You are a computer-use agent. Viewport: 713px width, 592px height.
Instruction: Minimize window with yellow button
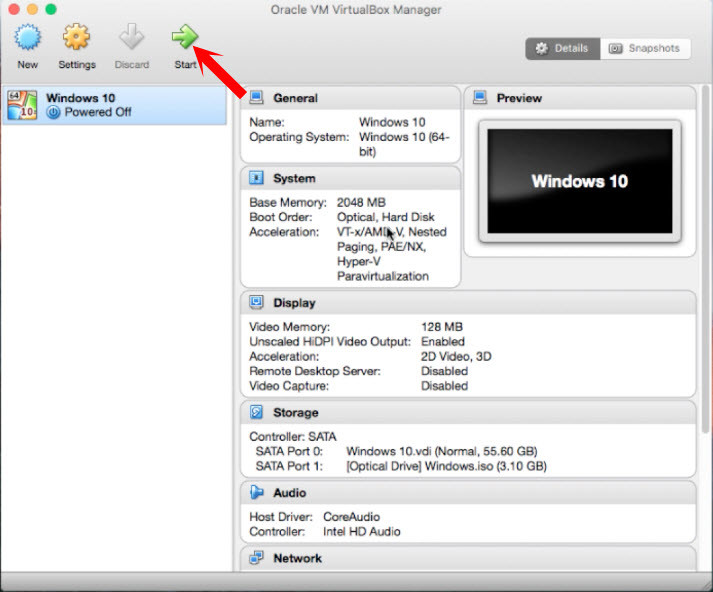tap(32, 9)
